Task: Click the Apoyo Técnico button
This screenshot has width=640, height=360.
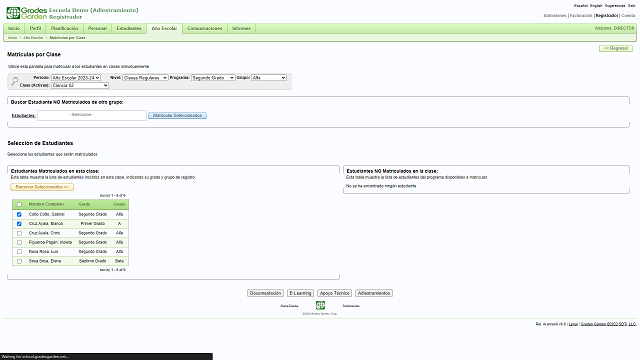Action: (x=334, y=293)
